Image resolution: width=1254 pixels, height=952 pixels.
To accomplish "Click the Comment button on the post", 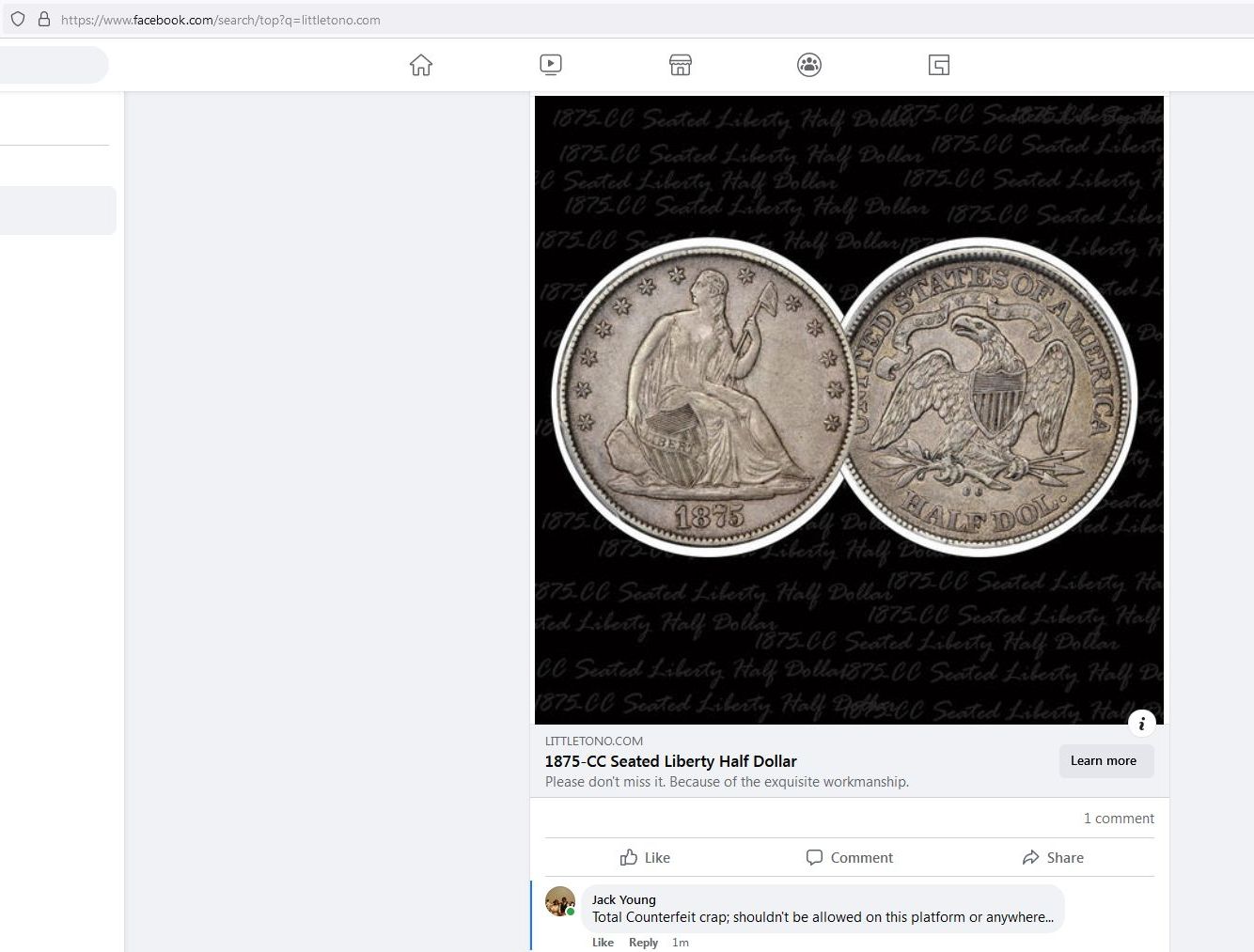I will point(850,857).
